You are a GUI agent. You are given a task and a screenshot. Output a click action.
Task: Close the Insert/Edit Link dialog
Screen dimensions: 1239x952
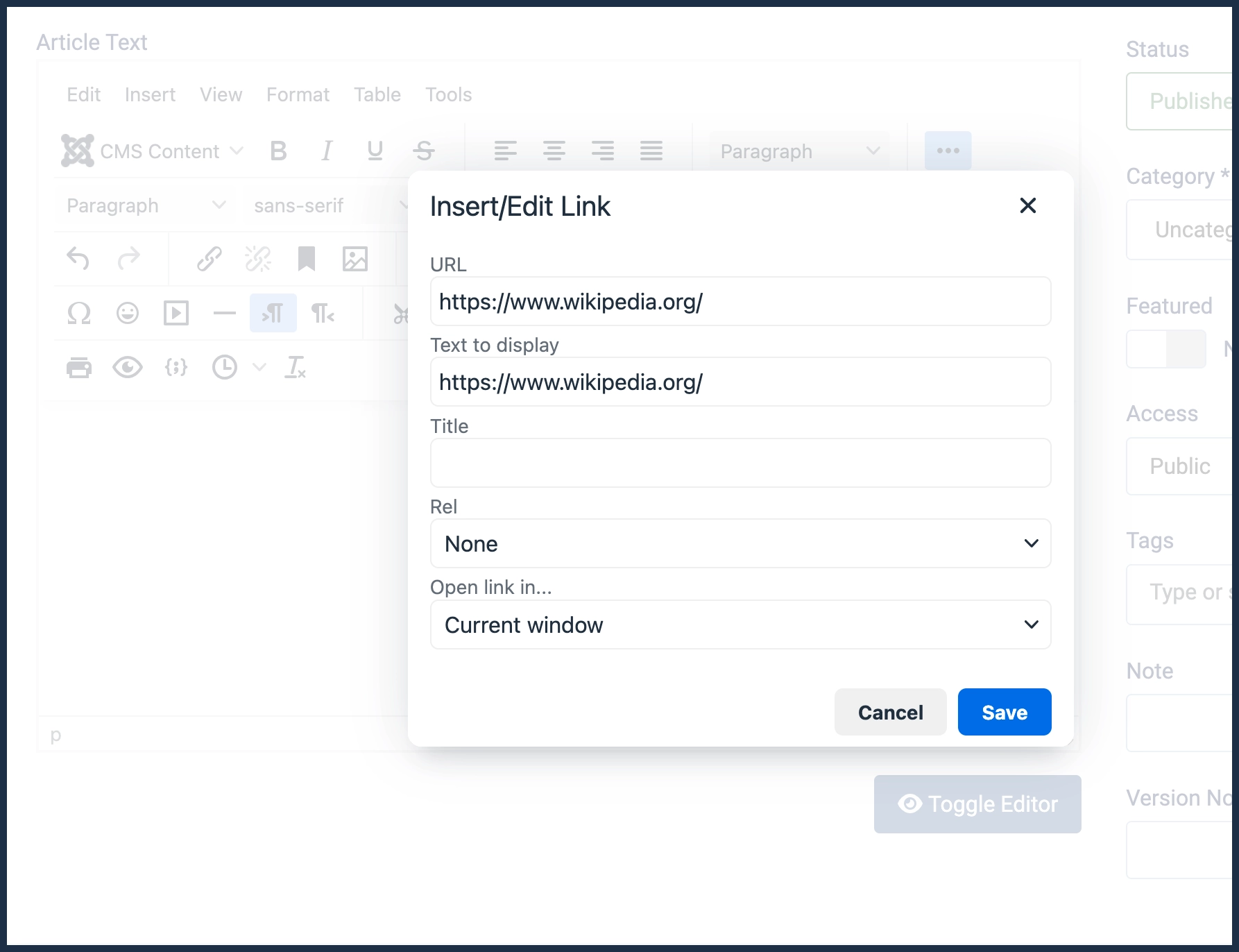(x=1027, y=205)
